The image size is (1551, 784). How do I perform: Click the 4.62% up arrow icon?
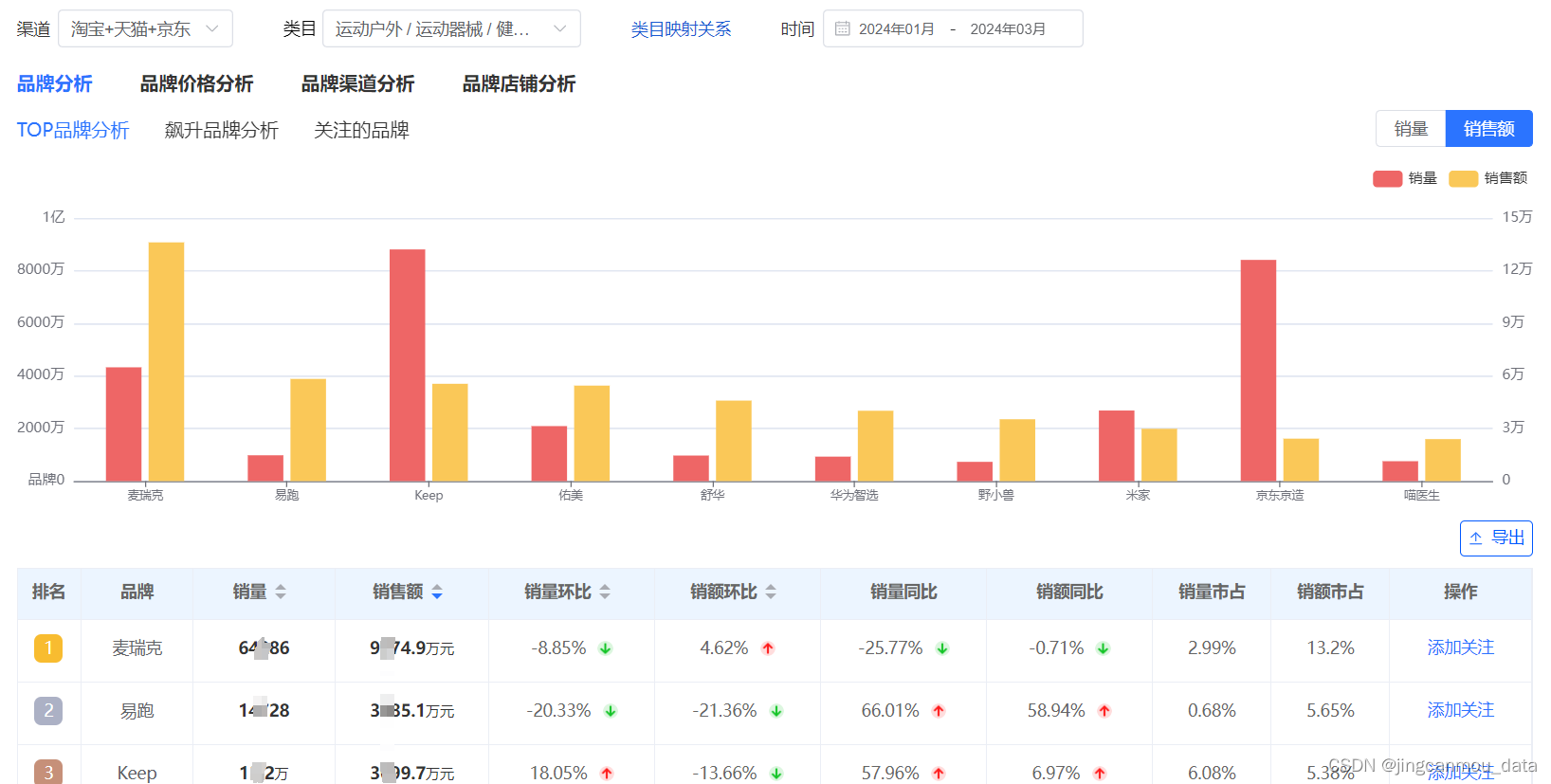click(768, 648)
